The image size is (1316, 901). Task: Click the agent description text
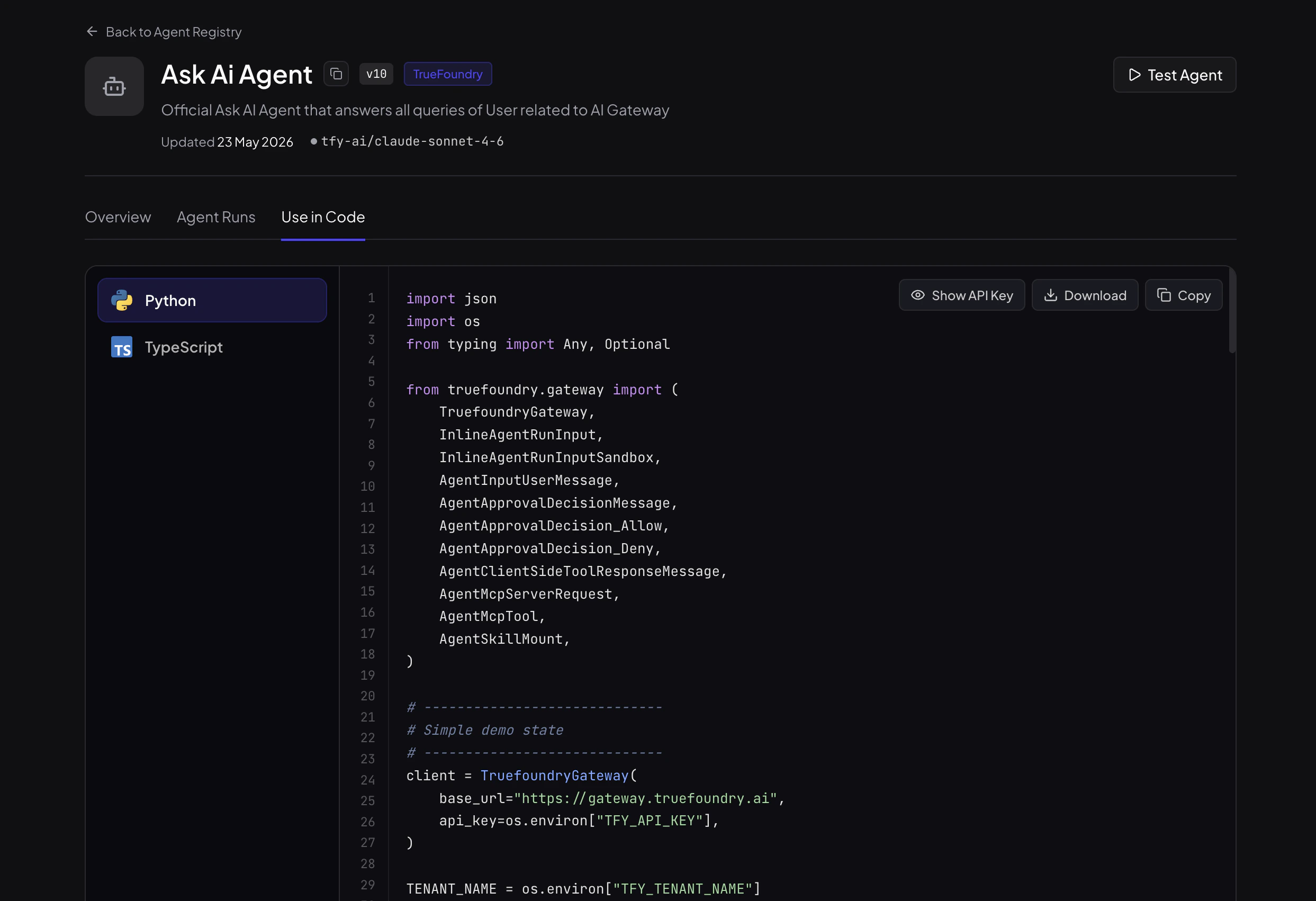tap(414, 110)
